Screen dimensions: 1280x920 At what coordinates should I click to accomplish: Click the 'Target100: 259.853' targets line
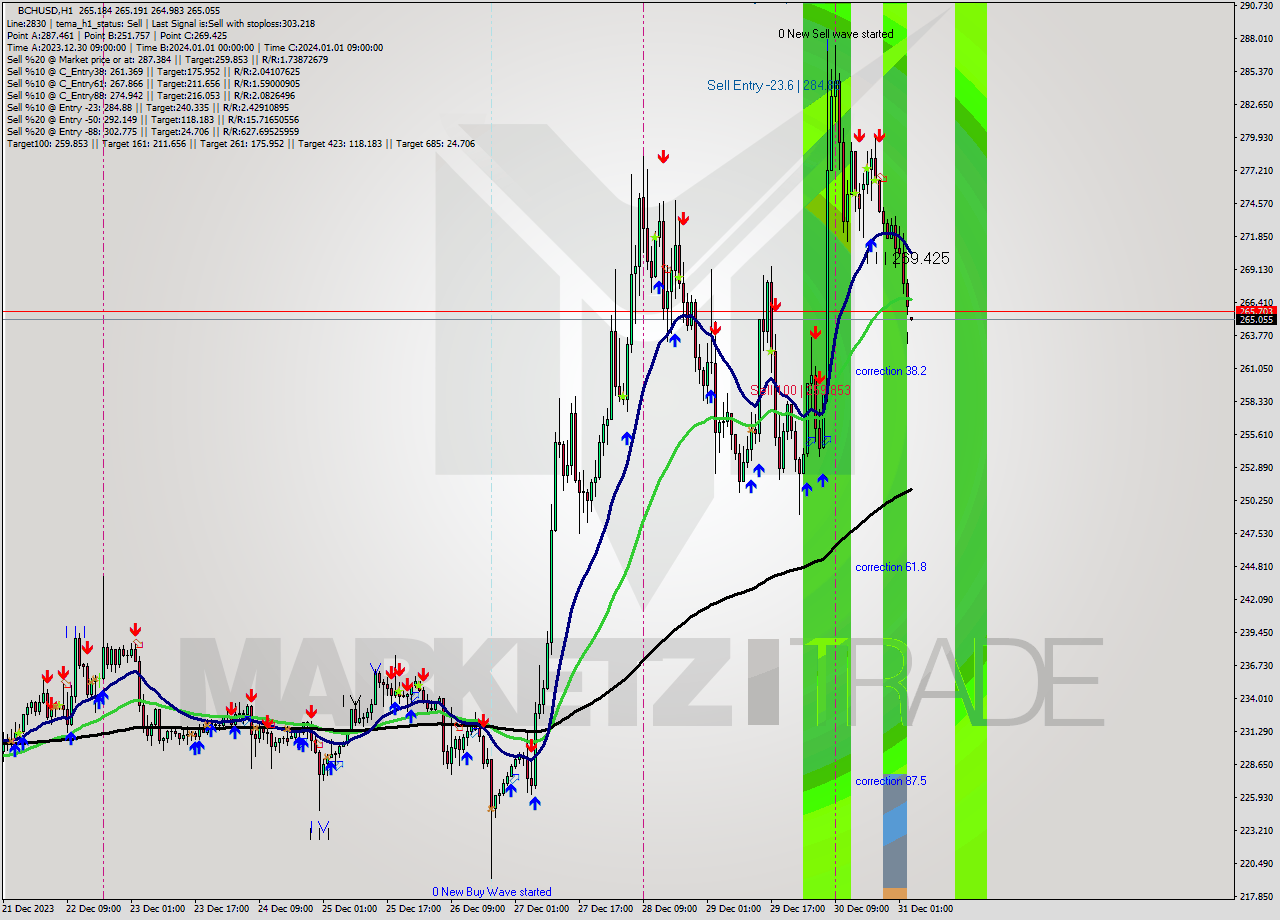click(241, 143)
